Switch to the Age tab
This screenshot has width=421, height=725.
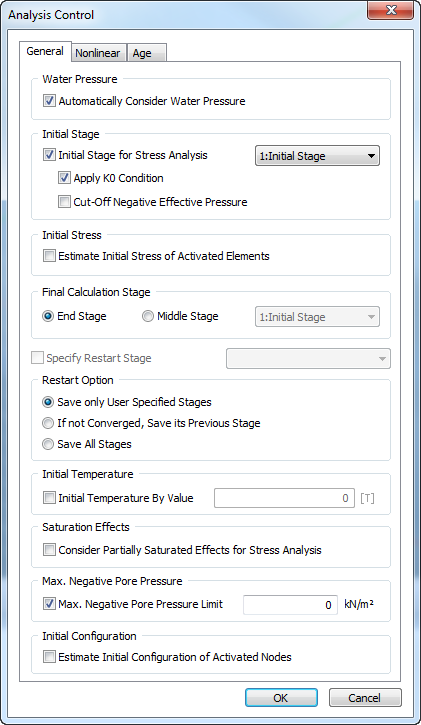(146, 53)
